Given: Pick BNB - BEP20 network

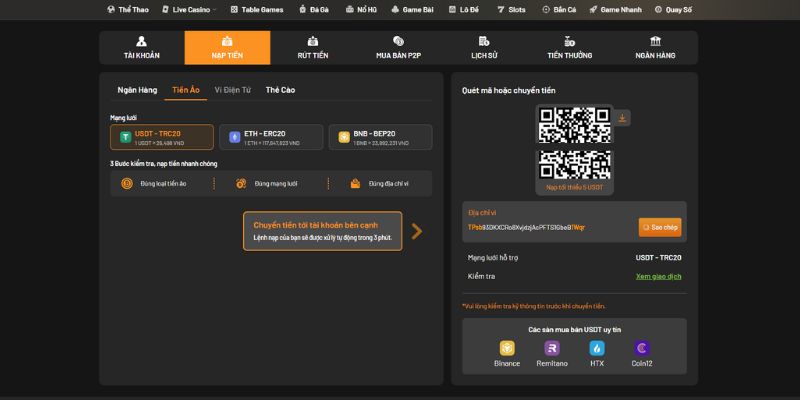Looking at the screenshot, I should point(380,137).
